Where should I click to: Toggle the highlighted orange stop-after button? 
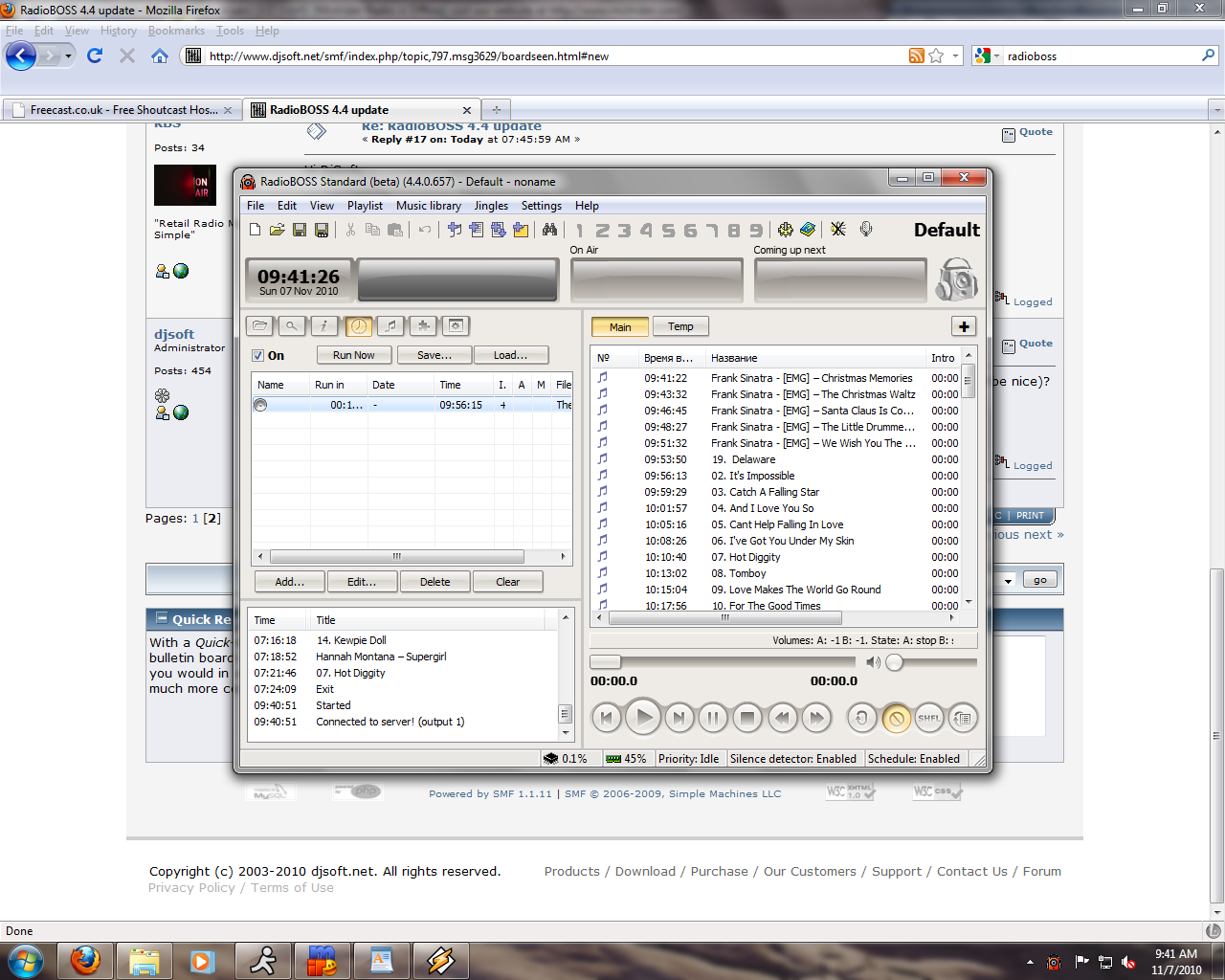point(896,717)
